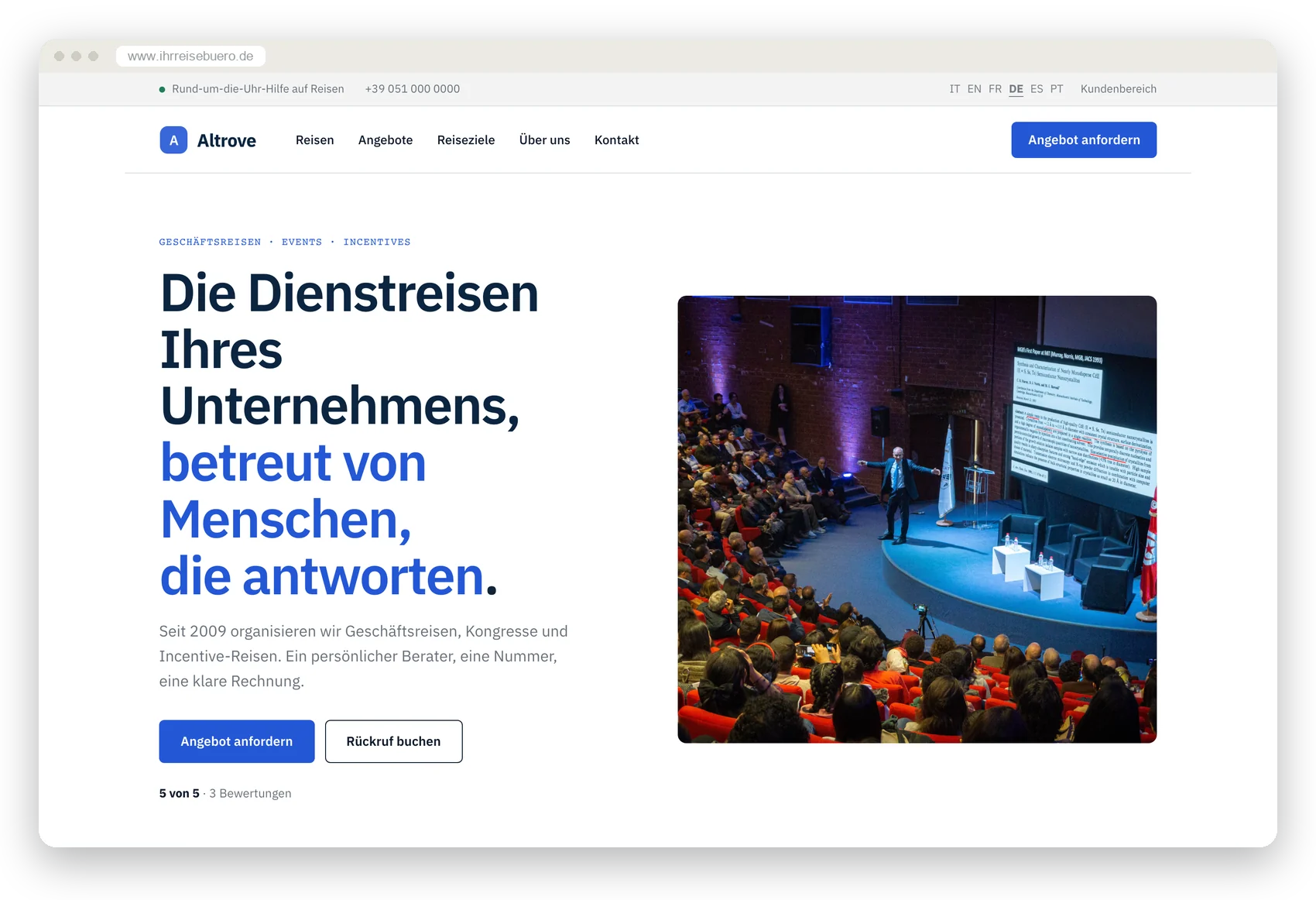Click the browser address bar URL

click(190, 56)
